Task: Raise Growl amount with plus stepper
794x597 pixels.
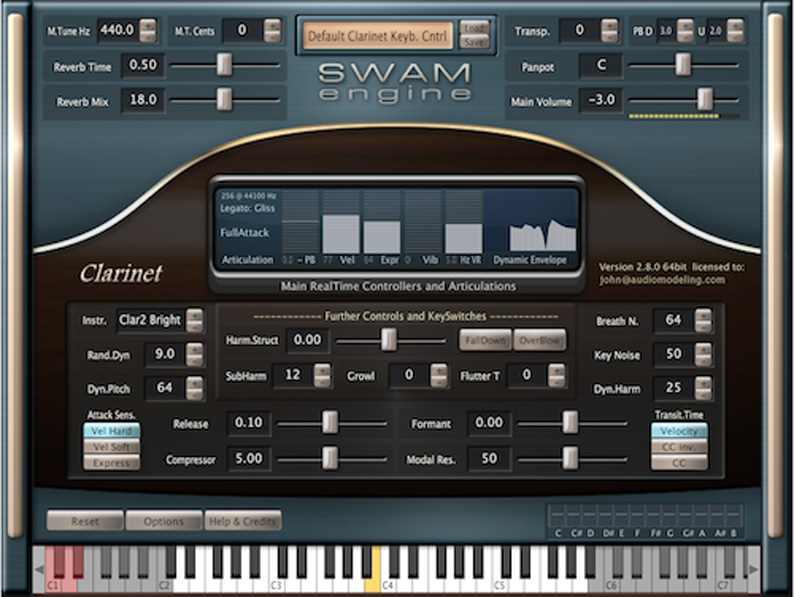Action: pos(439,370)
